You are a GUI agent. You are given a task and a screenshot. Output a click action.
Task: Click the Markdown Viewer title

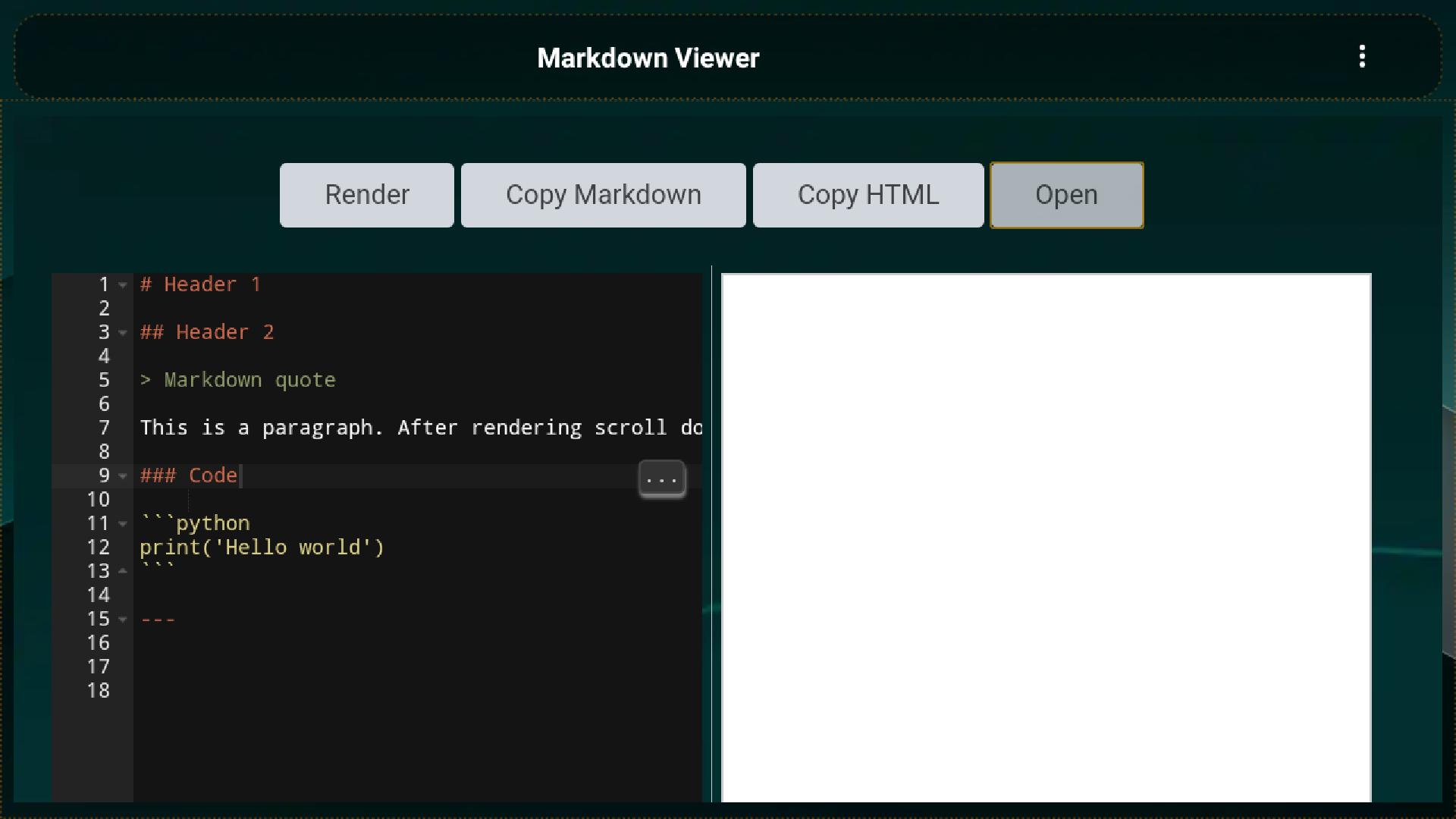pos(648,58)
